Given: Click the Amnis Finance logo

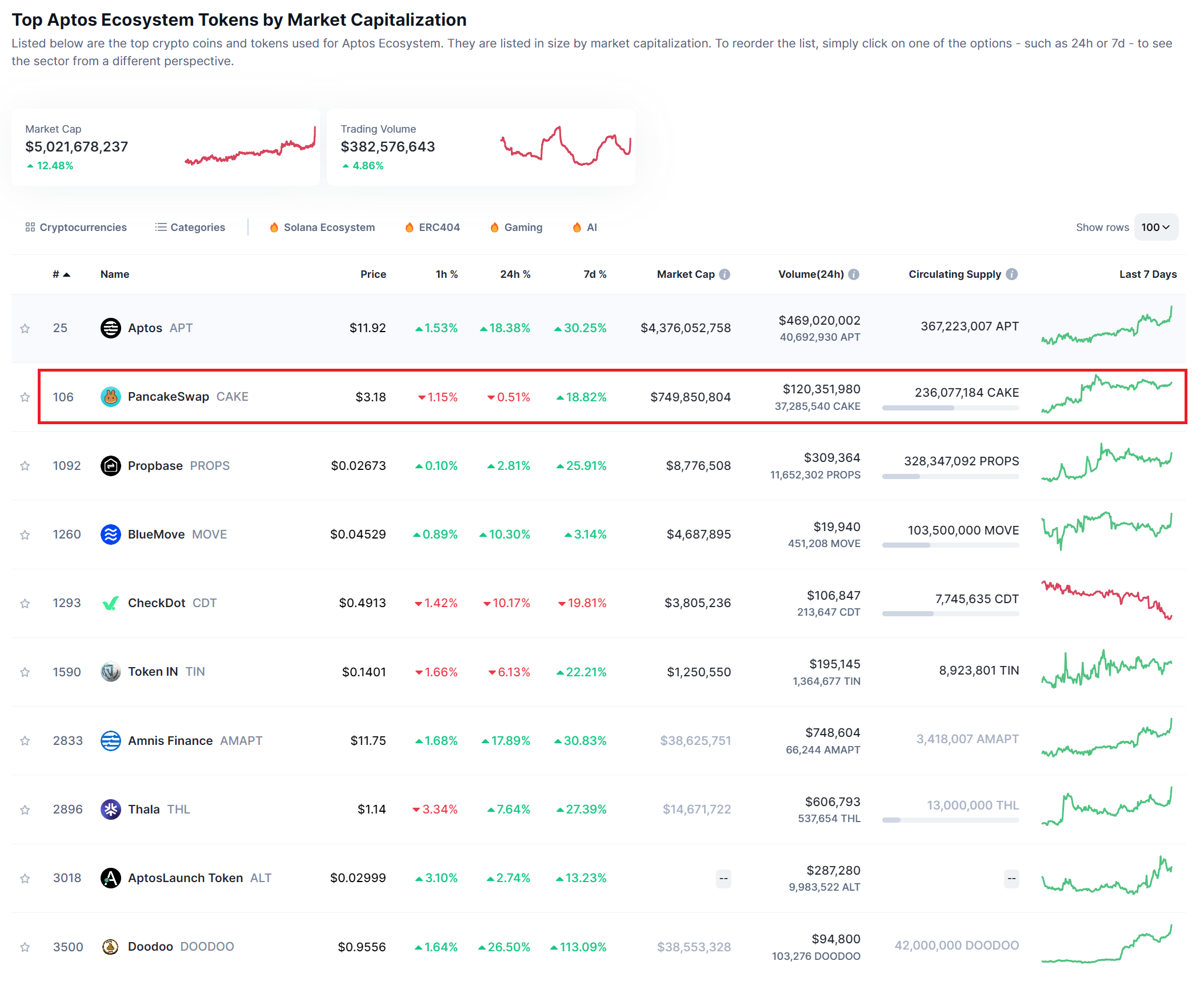Looking at the screenshot, I should 110,741.
